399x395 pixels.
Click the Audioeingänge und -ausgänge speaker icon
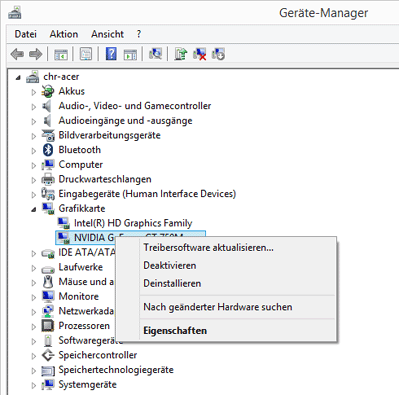[x=47, y=121]
